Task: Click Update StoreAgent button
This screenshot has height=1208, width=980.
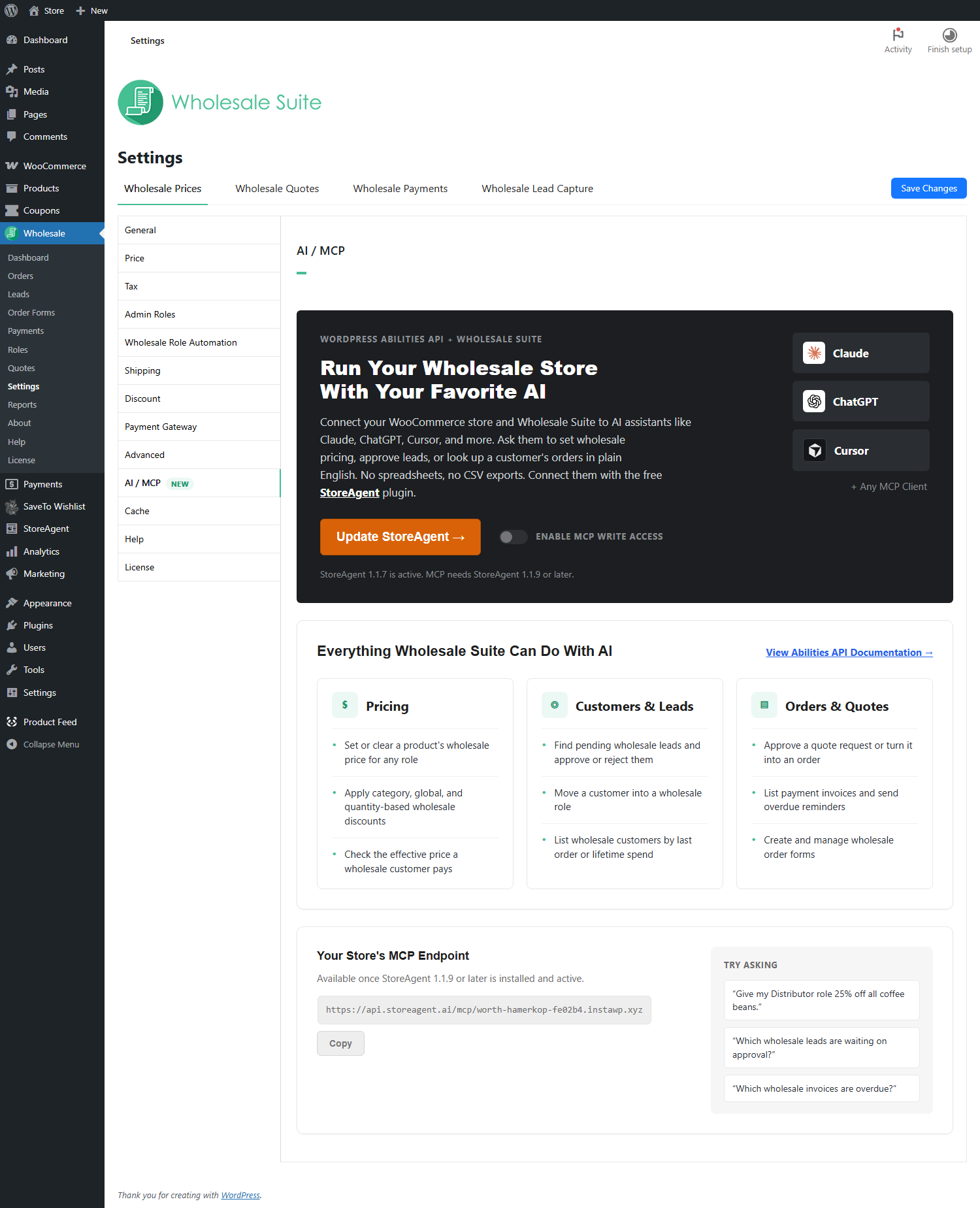Action: [x=400, y=536]
